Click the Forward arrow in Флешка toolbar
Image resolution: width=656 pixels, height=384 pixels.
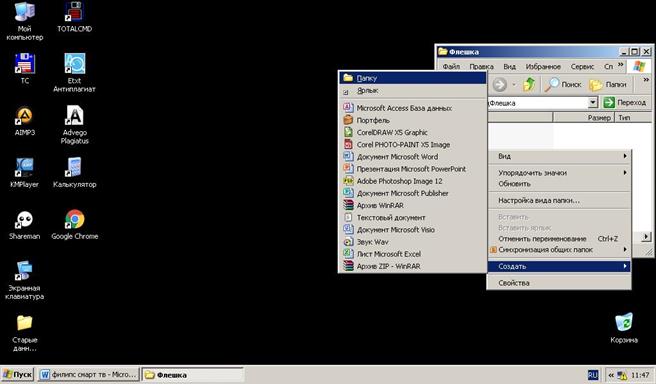click(499, 85)
